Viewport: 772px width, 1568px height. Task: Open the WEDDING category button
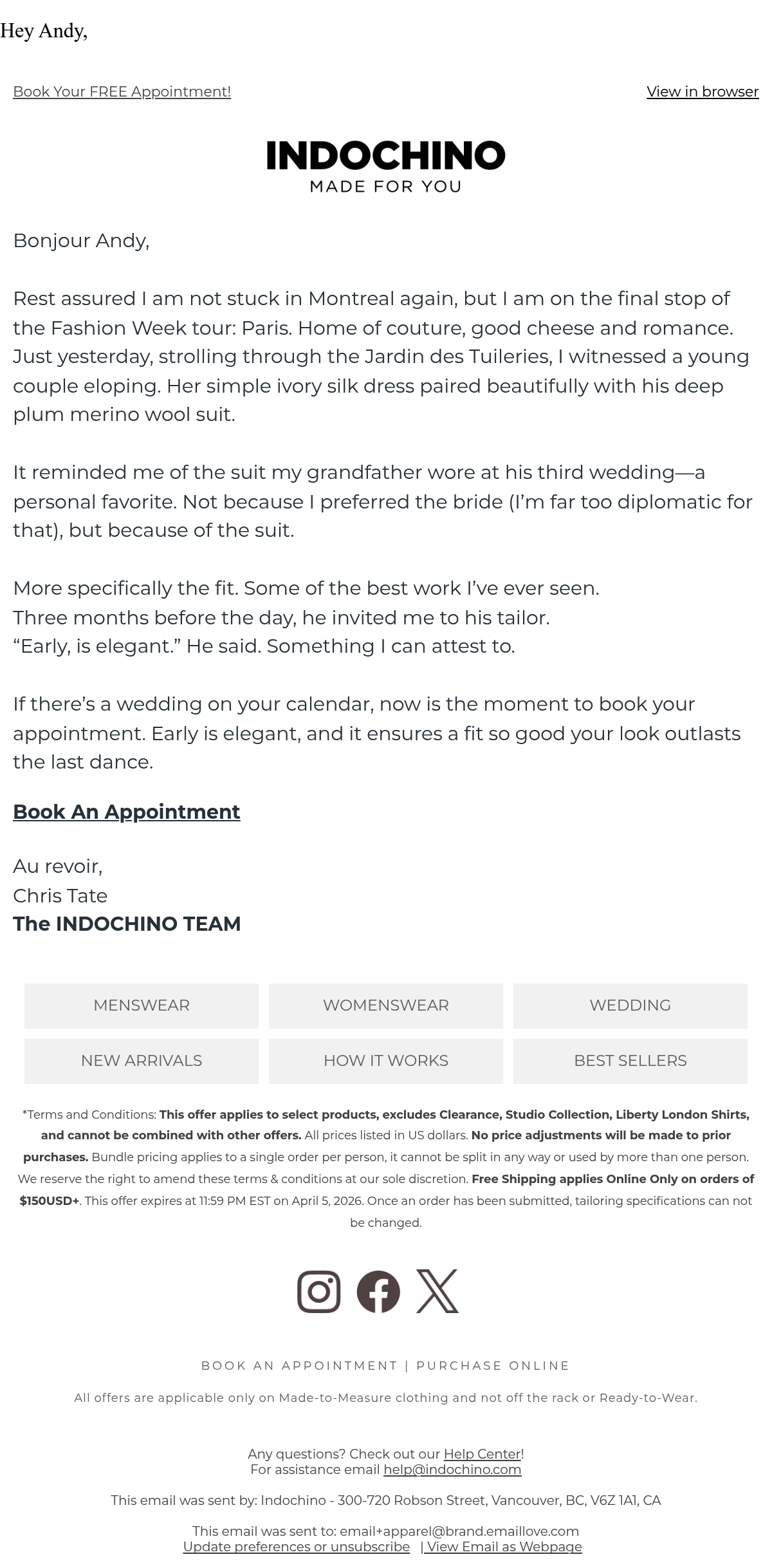tap(630, 1005)
